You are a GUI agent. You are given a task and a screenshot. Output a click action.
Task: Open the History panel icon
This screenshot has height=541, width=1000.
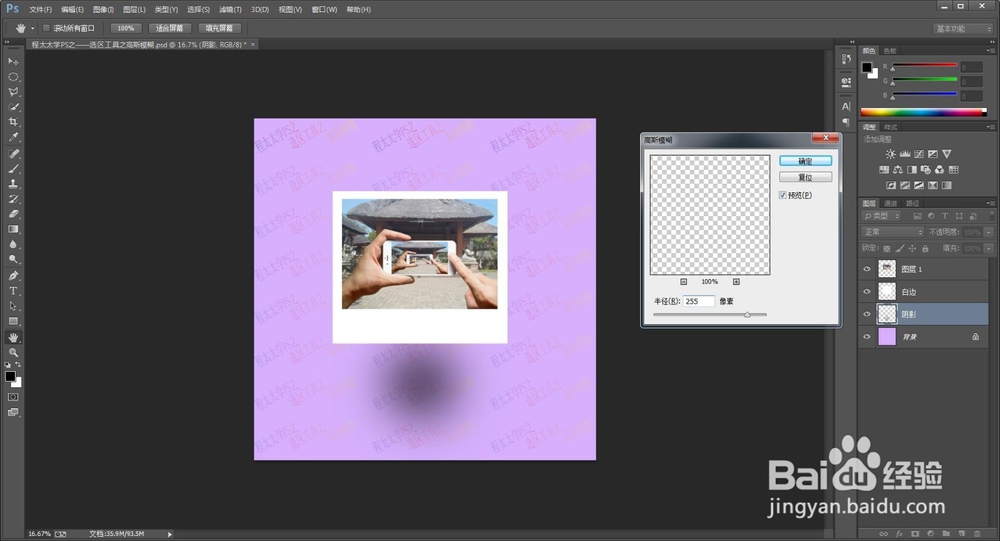click(846, 59)
